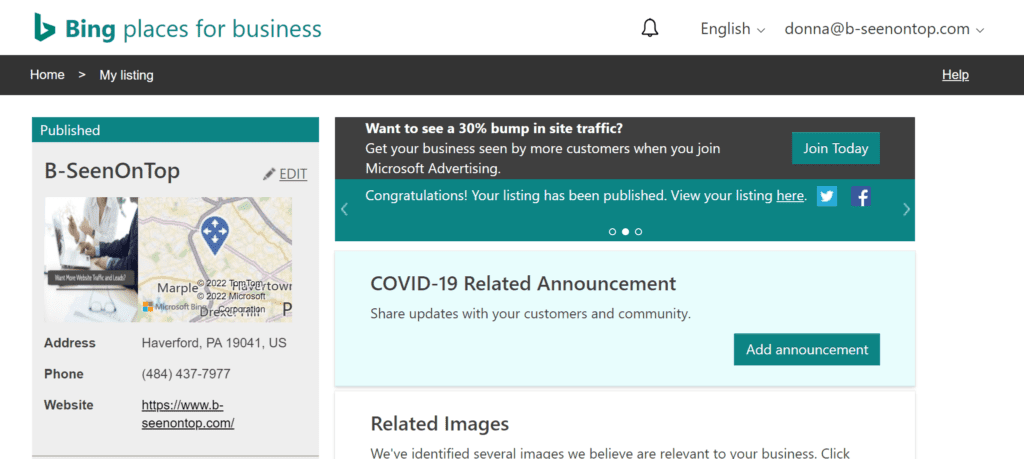This screenshot has width=1024, height=459.
Task: Open the listing map preview
Action: click(x=215, y=259)
